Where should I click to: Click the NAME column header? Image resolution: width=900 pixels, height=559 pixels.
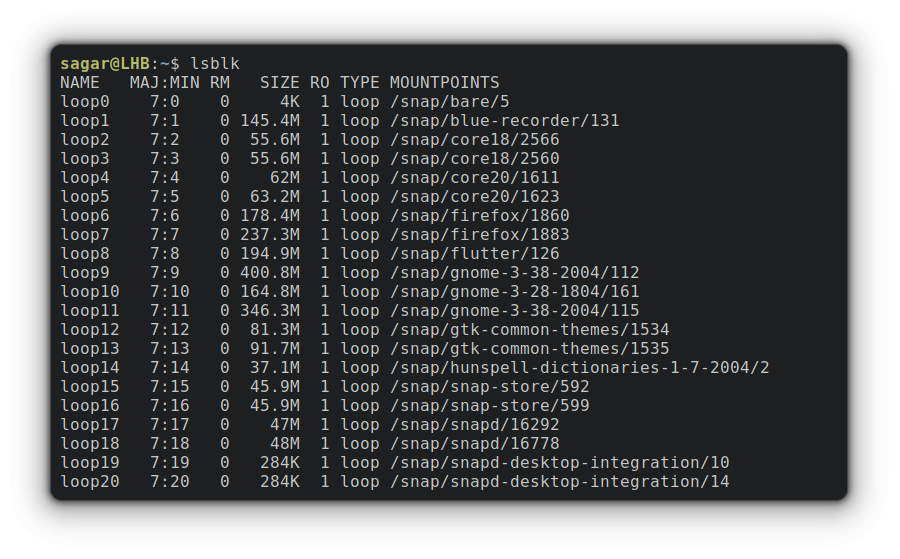point(80,83)
